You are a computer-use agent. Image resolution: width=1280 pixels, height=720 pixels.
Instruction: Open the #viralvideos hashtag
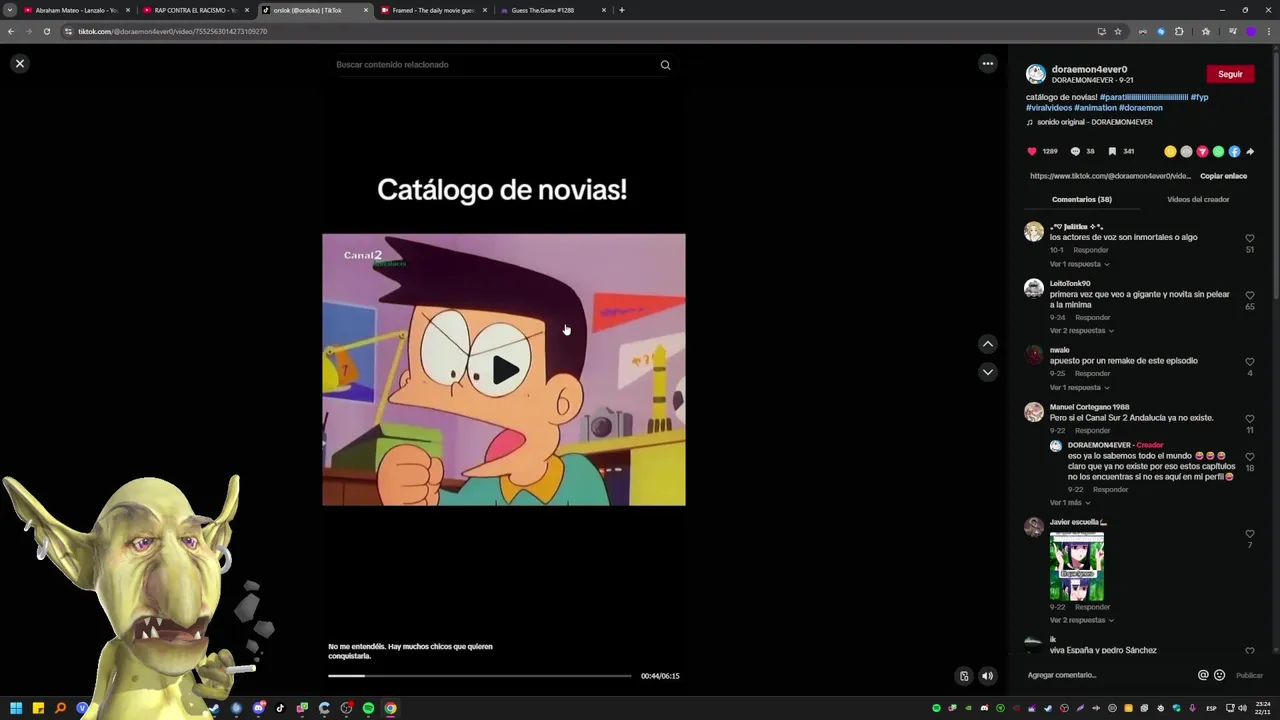1049,107
